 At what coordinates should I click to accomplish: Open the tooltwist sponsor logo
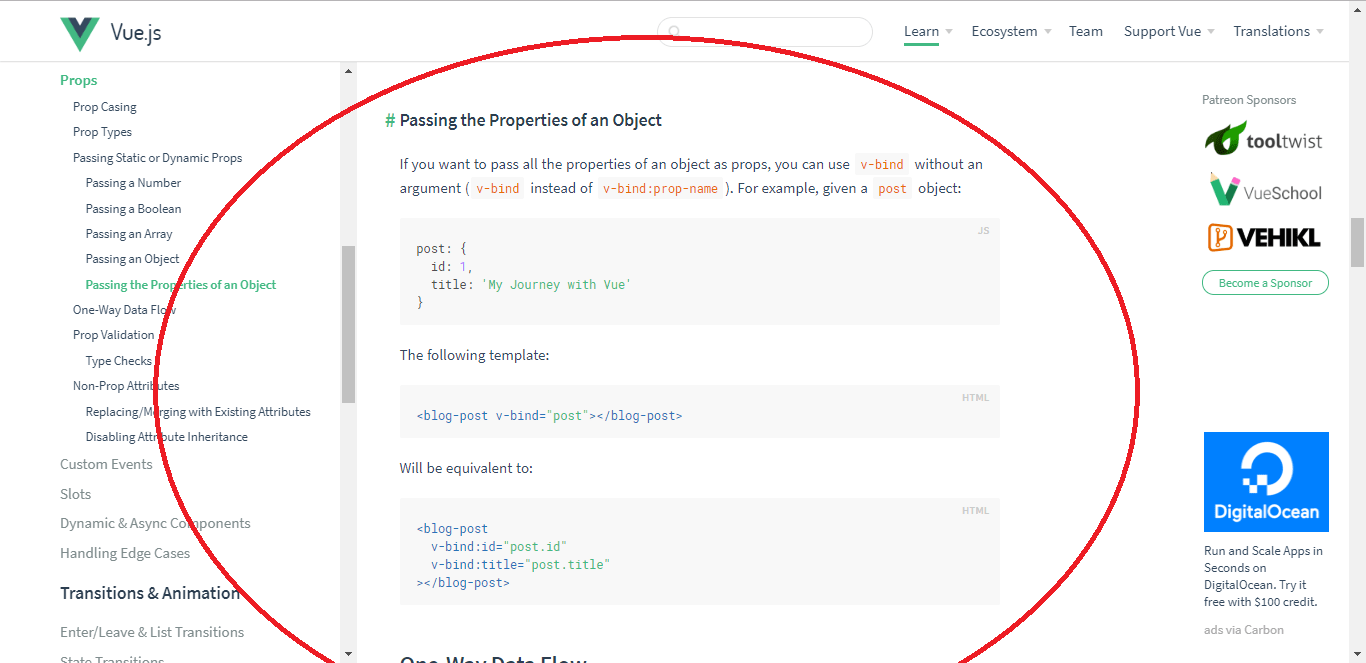(1263, 138)
